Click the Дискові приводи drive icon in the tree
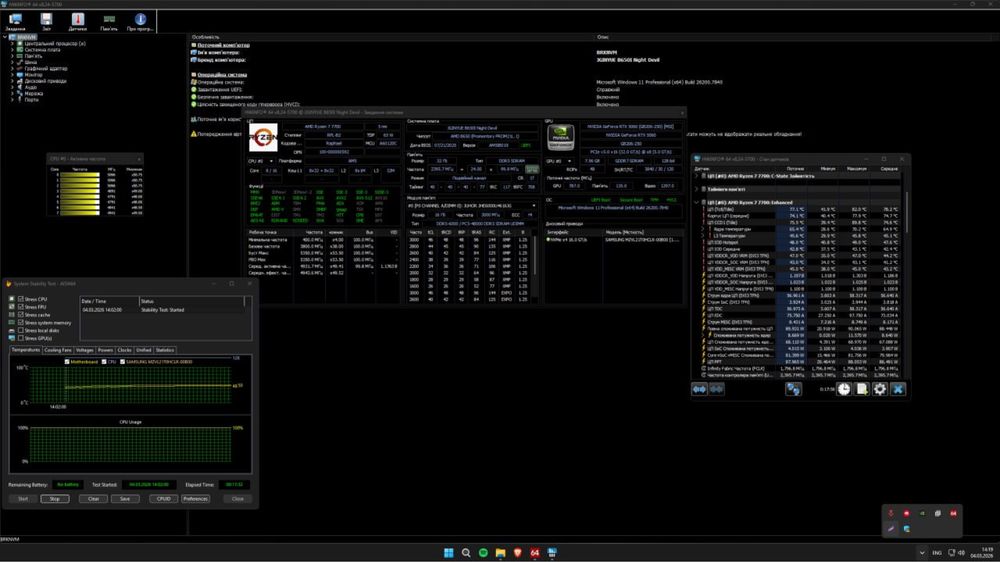Viewport: 1000px width, 562px height. (x=20, y=81)
